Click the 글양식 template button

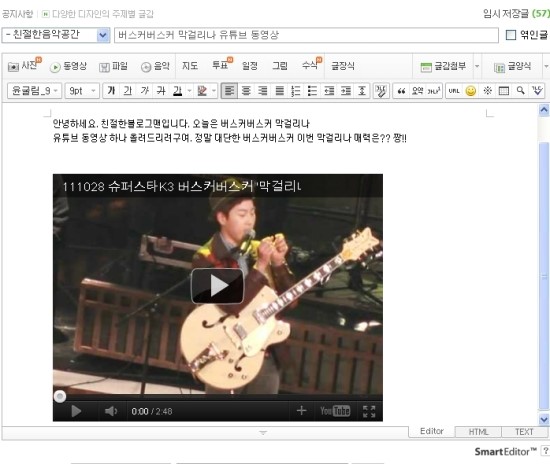[512, 66]
